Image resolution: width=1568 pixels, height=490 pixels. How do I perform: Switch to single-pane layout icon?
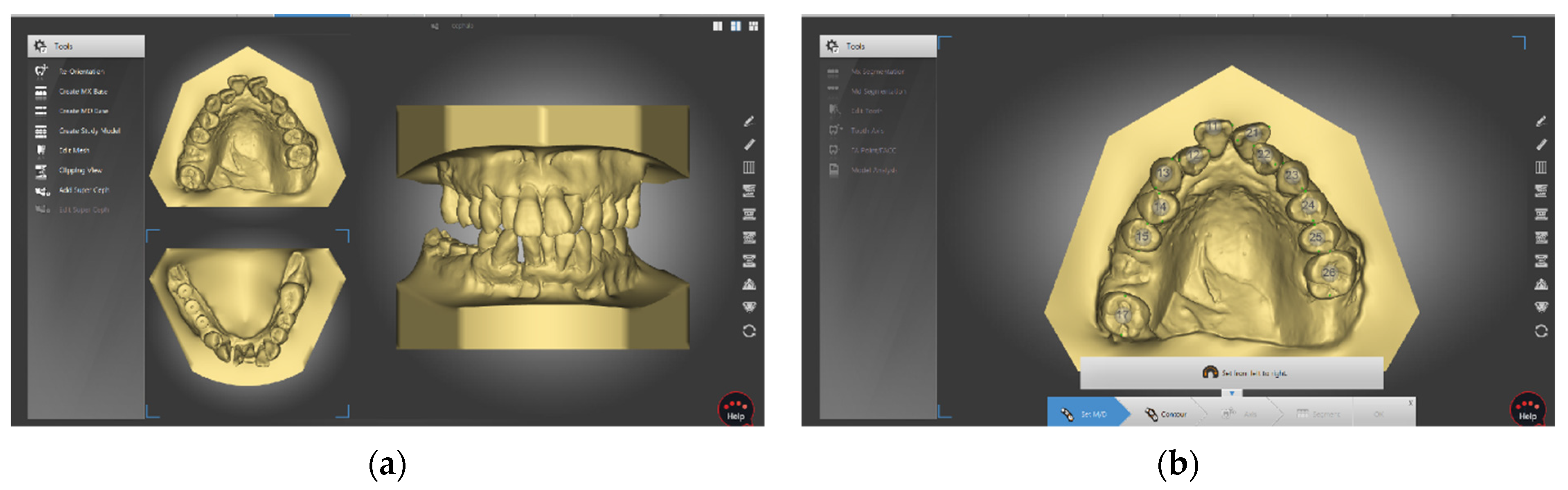pos(718,26)
